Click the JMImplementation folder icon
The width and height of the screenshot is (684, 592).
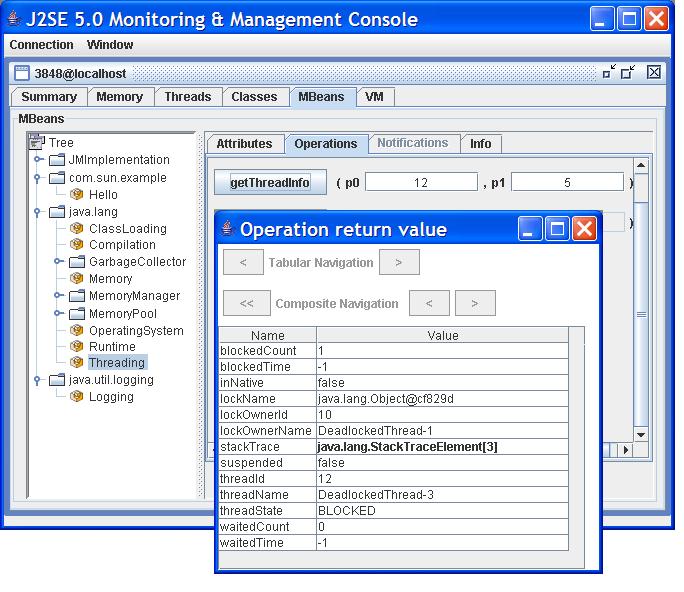coord(57,160)
